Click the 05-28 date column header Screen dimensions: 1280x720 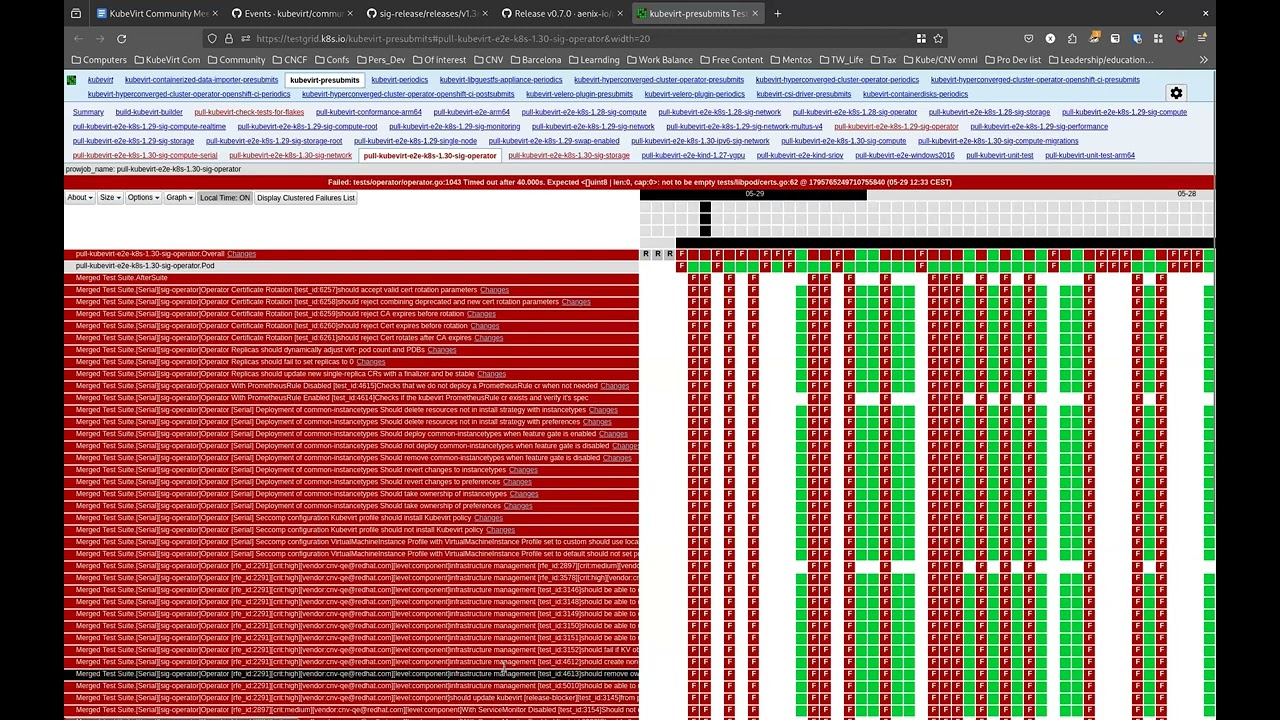pos(1186,194)
